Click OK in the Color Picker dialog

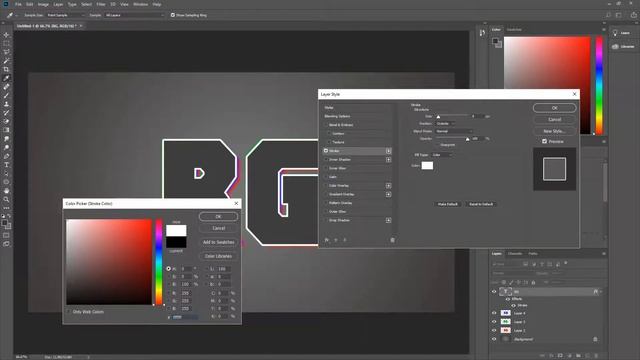click(x=218, y=216)
